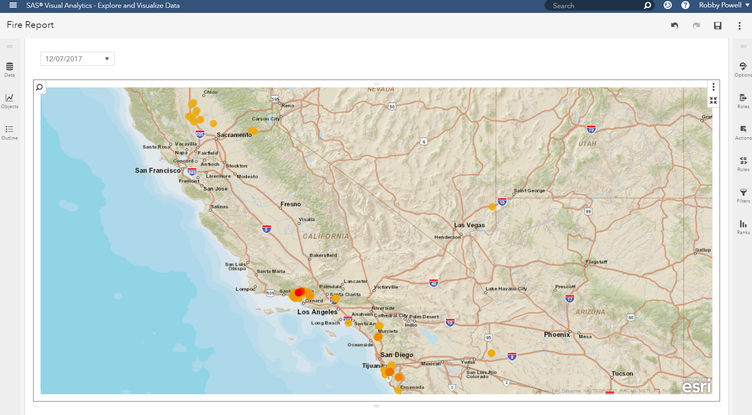
Task: Open the Objects pane
Action: [x=10, y=101]
